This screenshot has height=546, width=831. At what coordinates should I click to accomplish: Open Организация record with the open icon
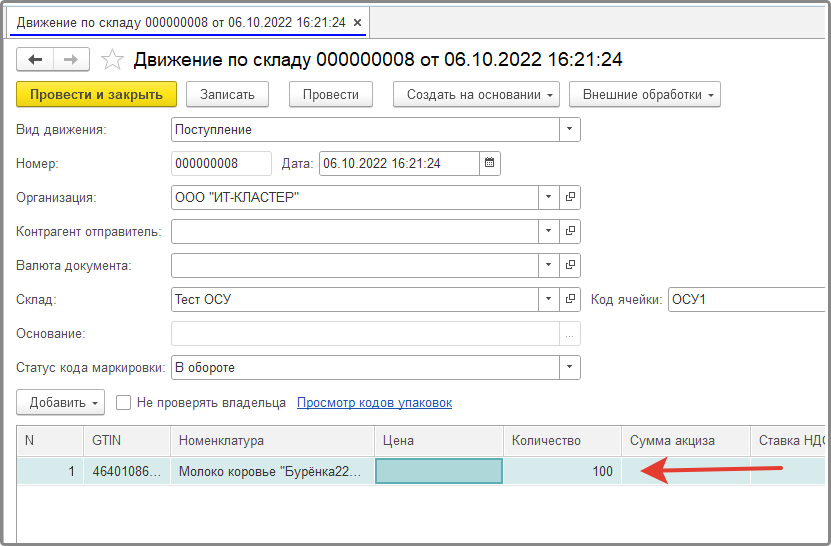coord(570,197)
